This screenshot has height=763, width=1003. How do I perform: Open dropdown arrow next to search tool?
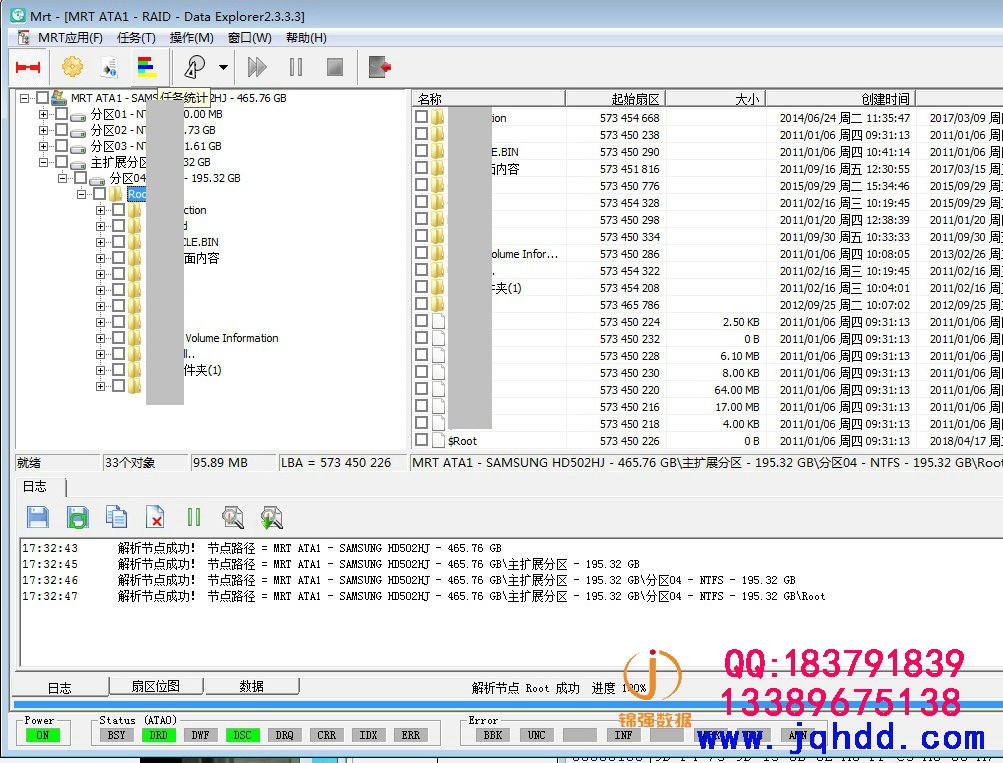coord(223,67)
